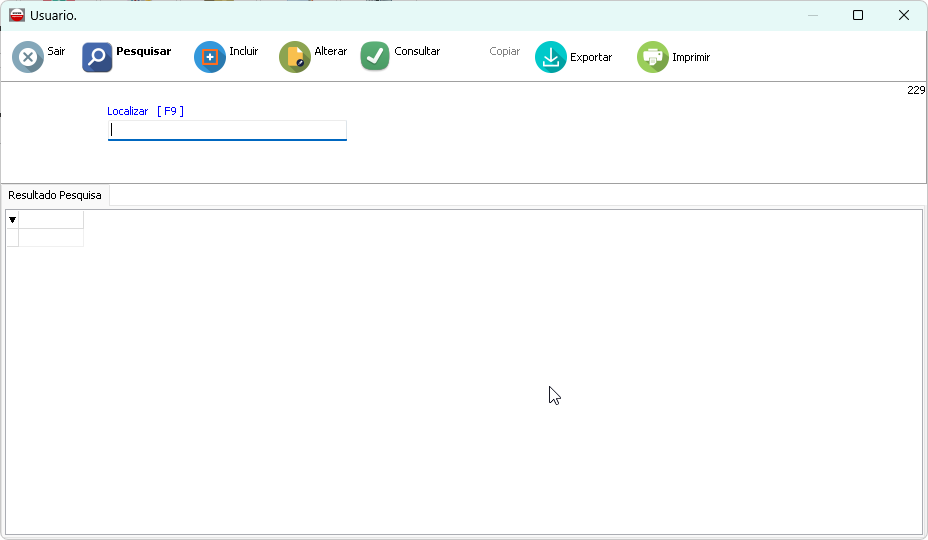Click the Exportar text label
Image resolution: width=928 pixels, height=540 pixels.
coord(591,57)
